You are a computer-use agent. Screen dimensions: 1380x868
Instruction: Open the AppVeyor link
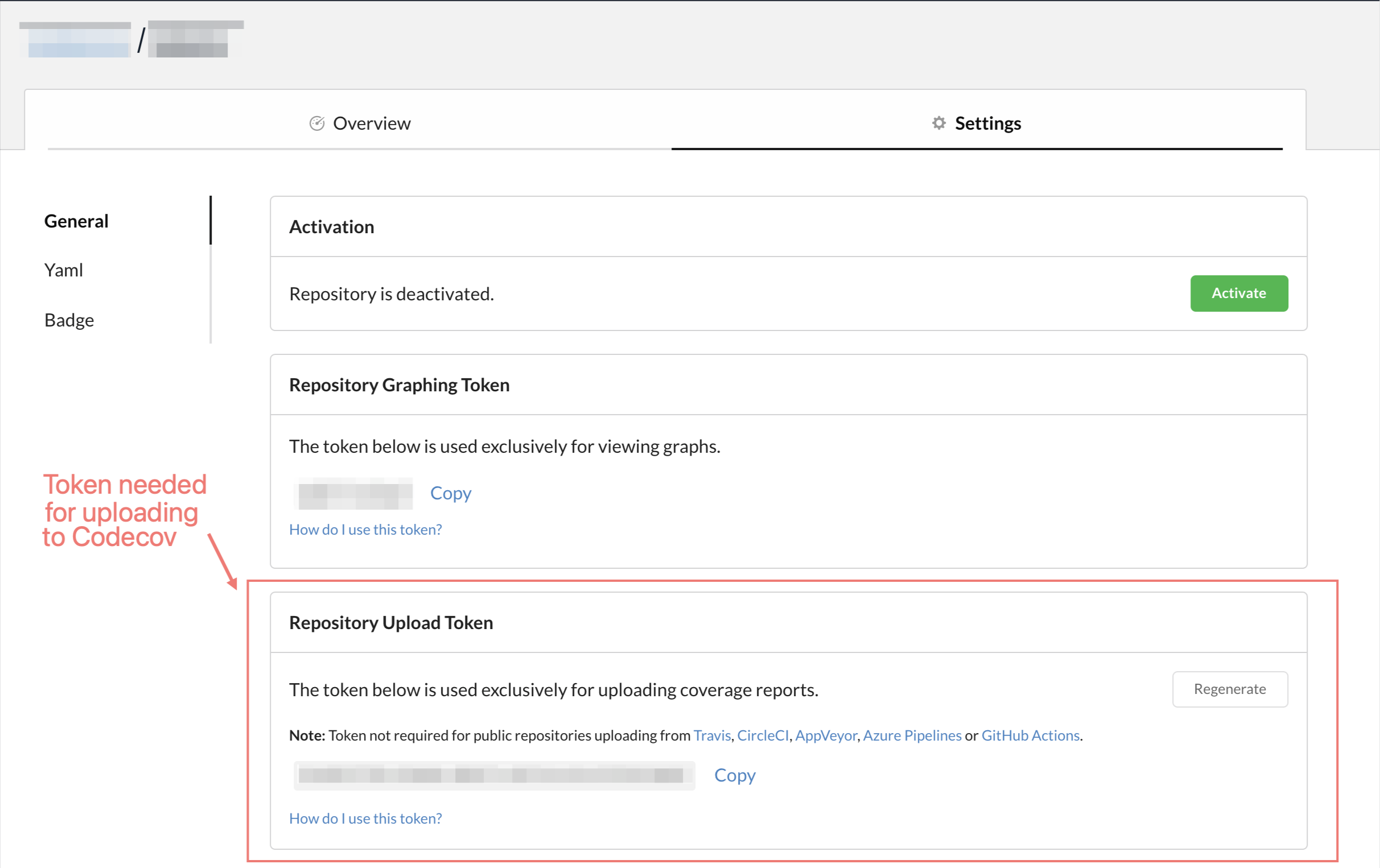tap(825, 735)
